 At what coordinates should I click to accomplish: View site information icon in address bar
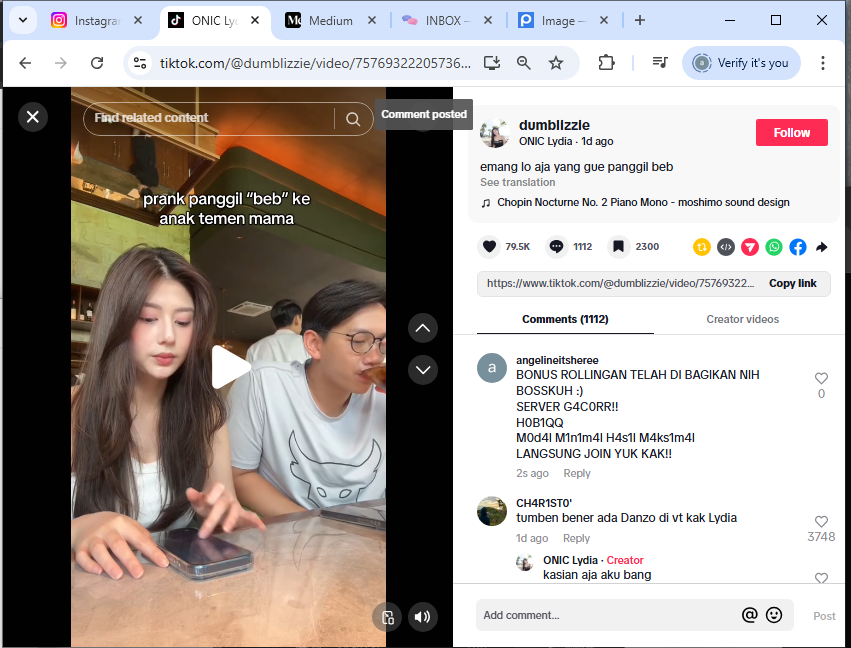pyautogui.click(x=140, y=63)
